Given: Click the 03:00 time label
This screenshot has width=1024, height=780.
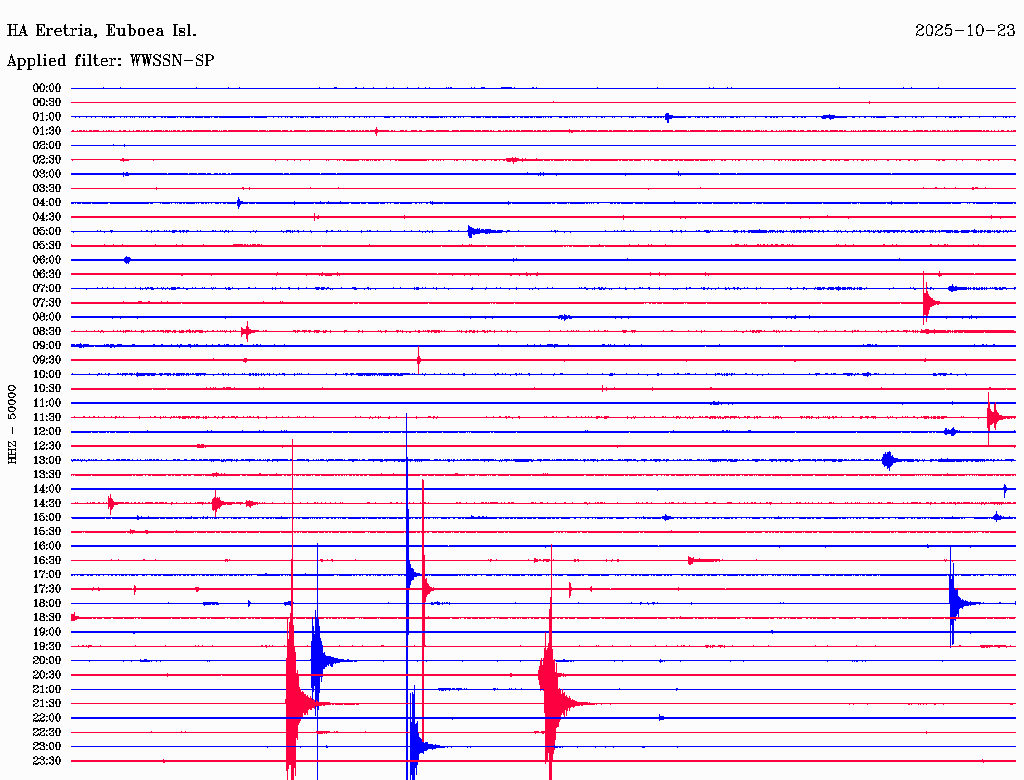Looking at the screenshot, I should pos(47,174).
